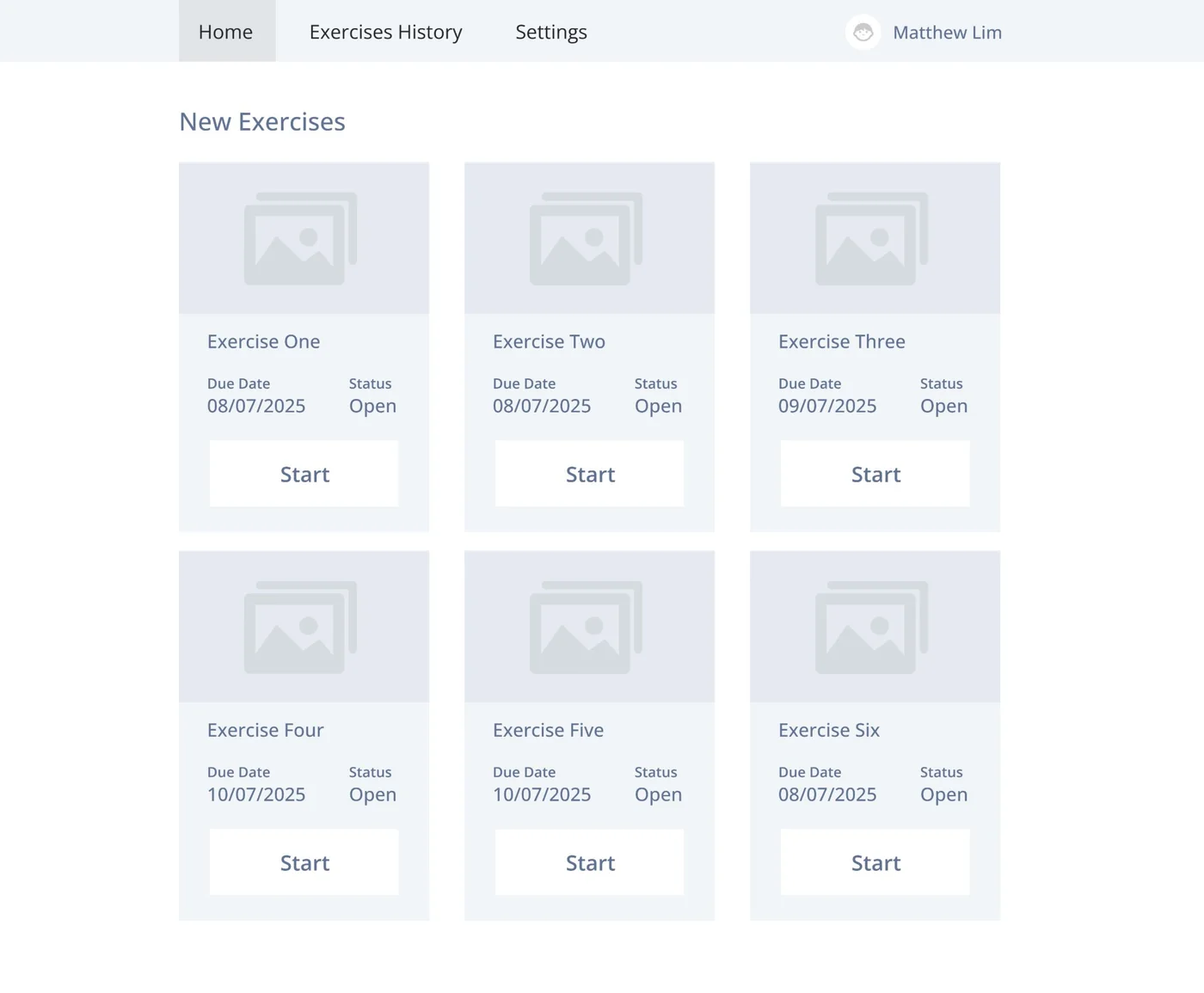Click the Open status of Exercise Four
The height and width of the screenshot is (993, 1204).
[372, 795]
